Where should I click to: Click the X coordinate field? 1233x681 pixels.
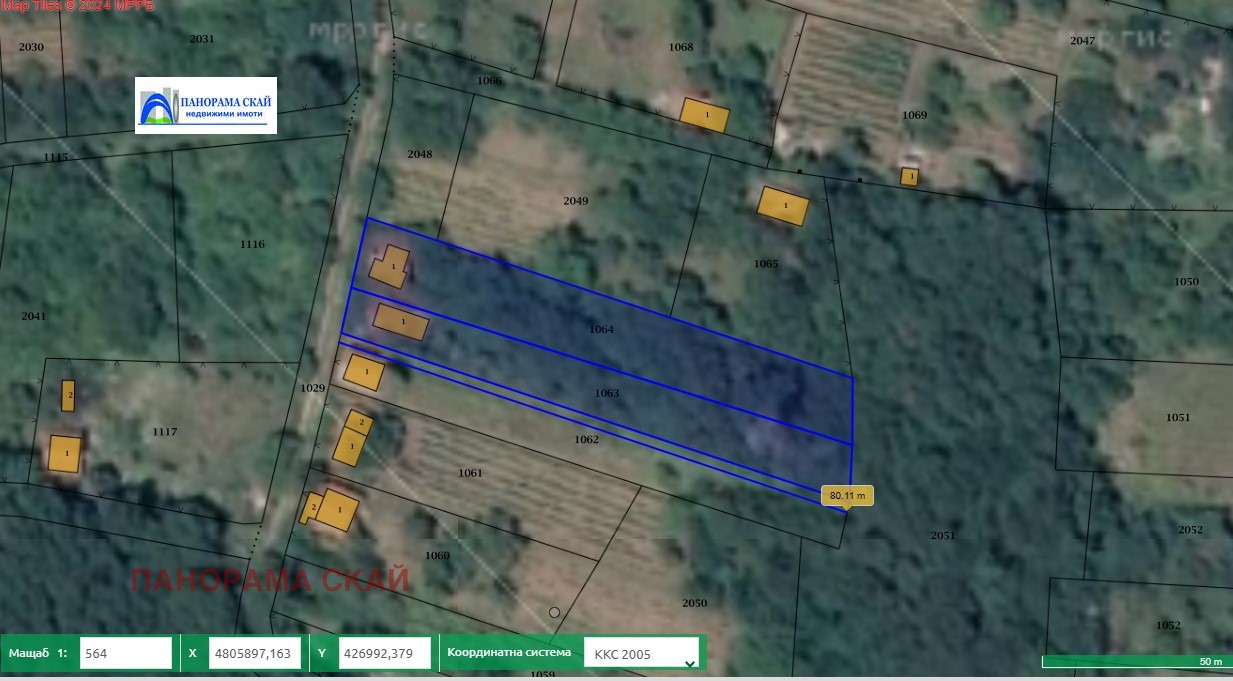click(x=254, y=653)
